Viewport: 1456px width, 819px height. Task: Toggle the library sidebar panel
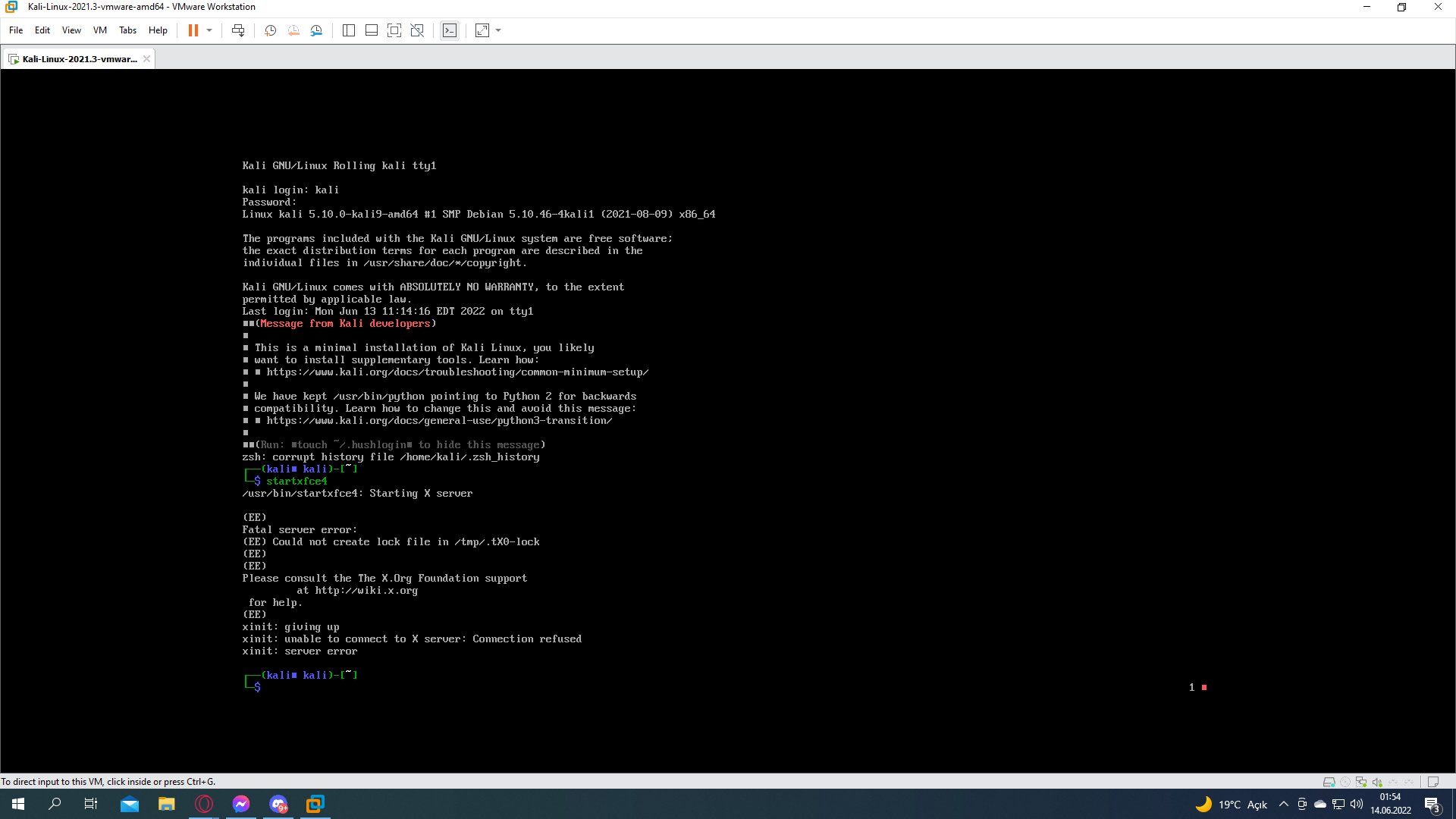[x=349, y=30]
